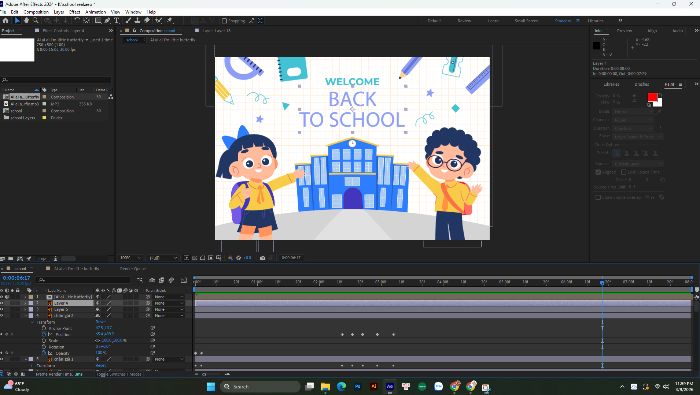Viewport: 700px width, 395px height.
Task: Select the Pan Behind anchor point tool
Action: [87, 21]
